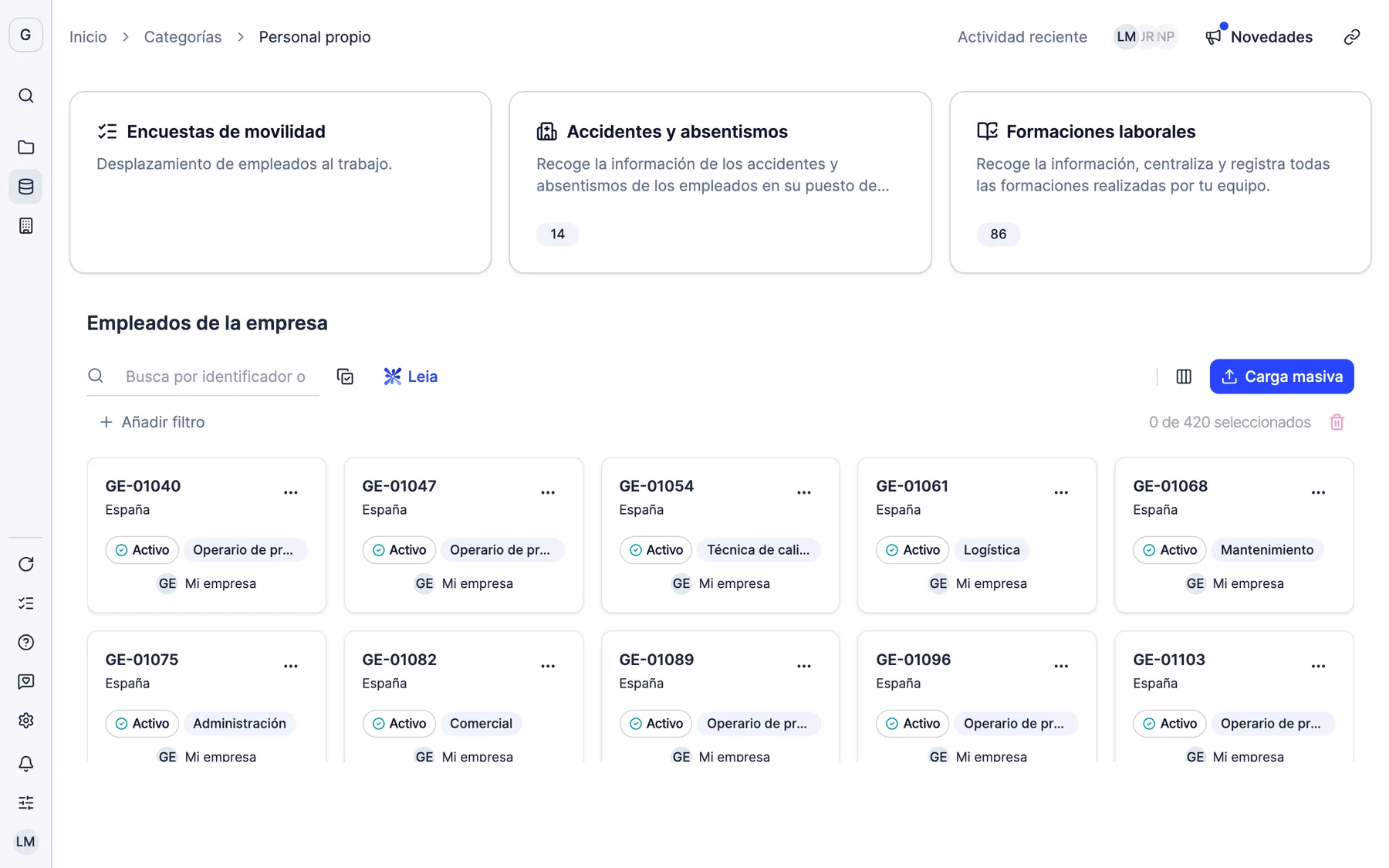Viewport: 1389px width, 868px height.
Task: Go to Categorías breadcrumb
Action: [183, 37]
